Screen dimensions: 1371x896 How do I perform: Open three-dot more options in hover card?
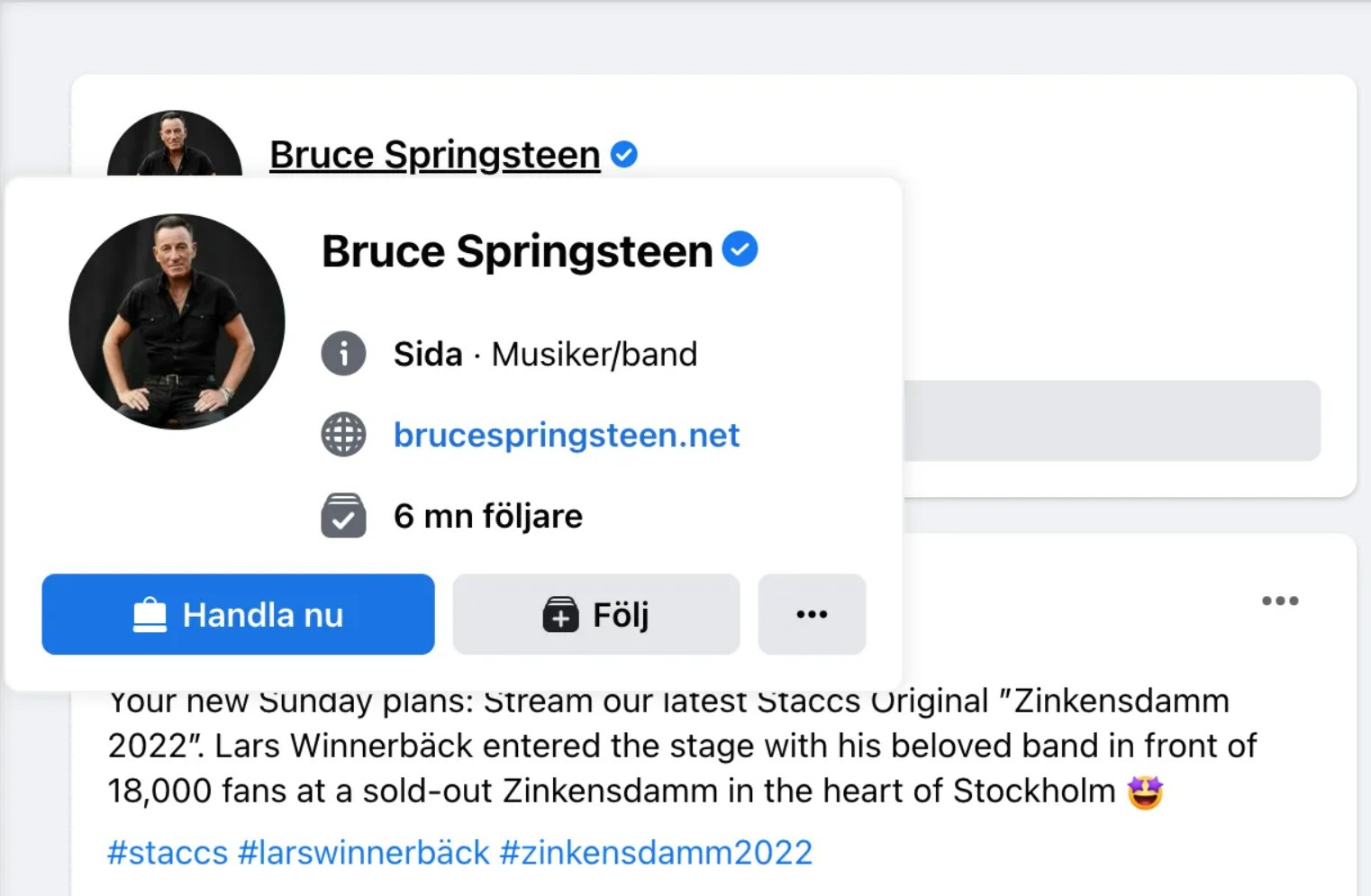[x=812, y=614]
